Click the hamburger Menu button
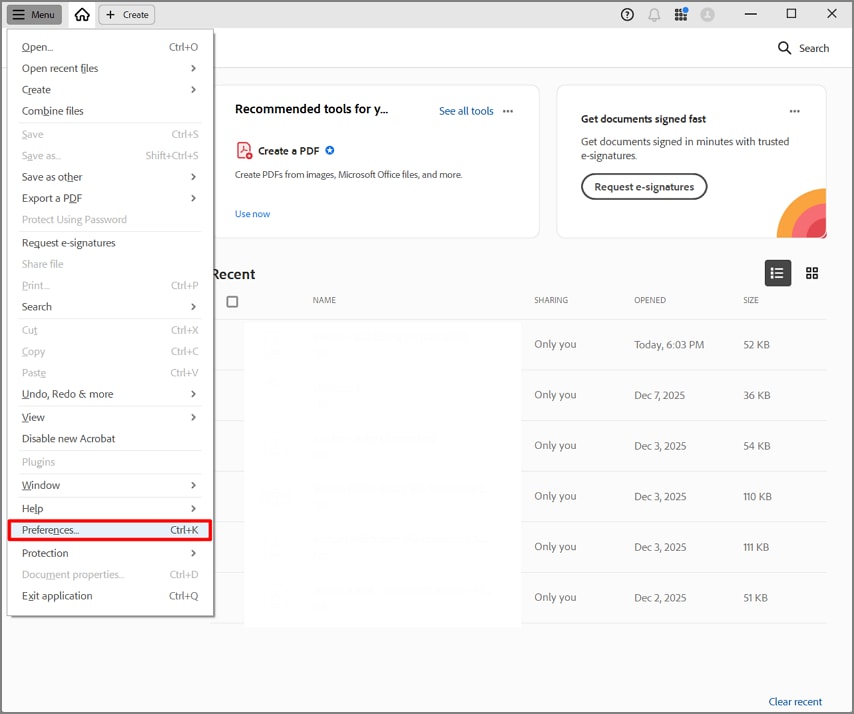 [x=34, y=15]
